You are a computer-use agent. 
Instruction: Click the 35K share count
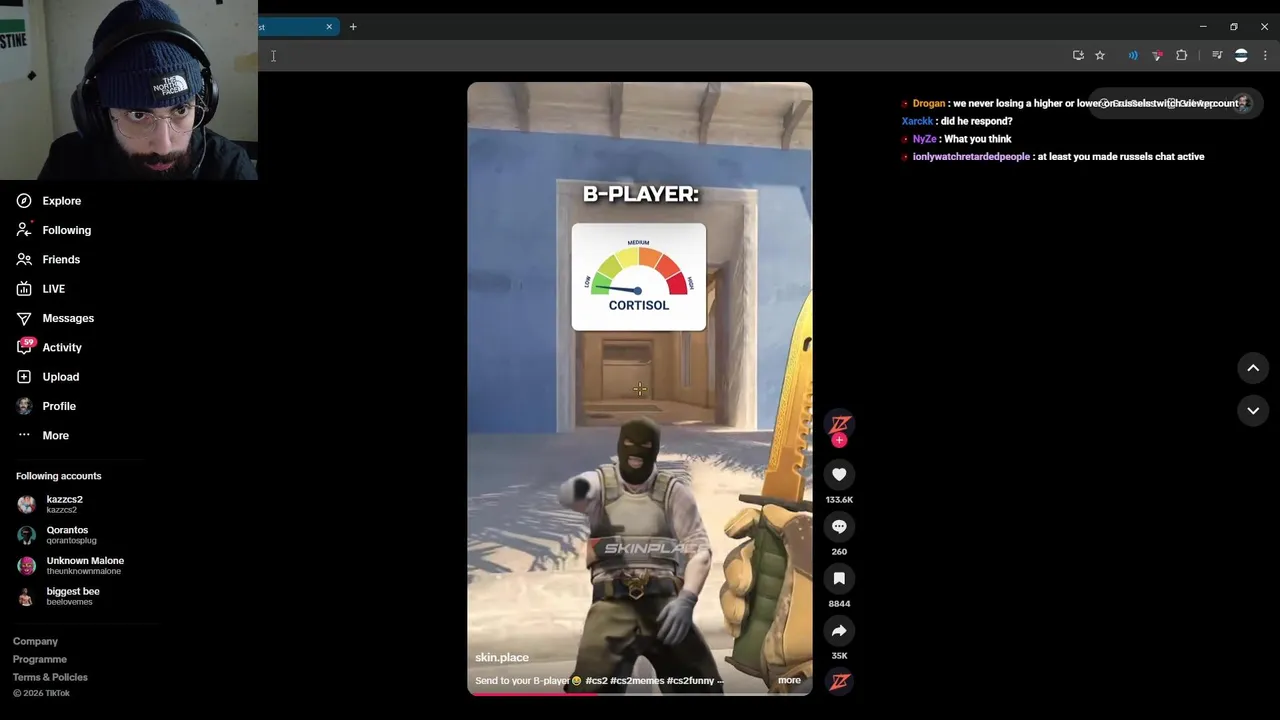coord(839,656)
